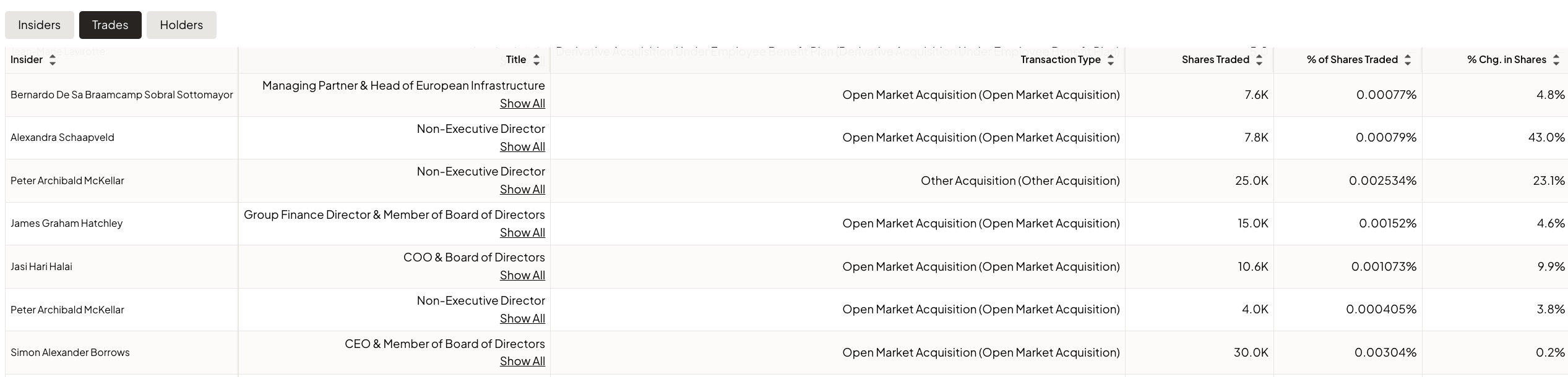
Task: Click insider name Jasi Hari Halai
Action: click(x=41, y=266)
